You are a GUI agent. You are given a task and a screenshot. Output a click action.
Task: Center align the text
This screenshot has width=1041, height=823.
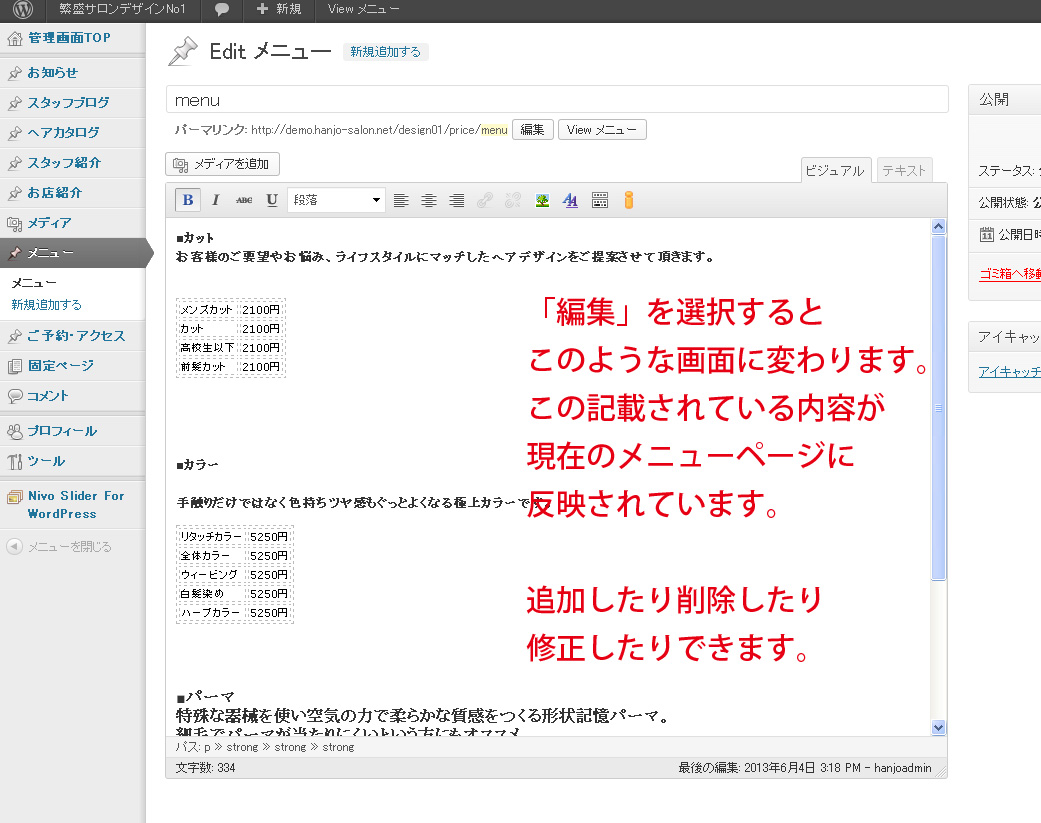coord(429,200)
